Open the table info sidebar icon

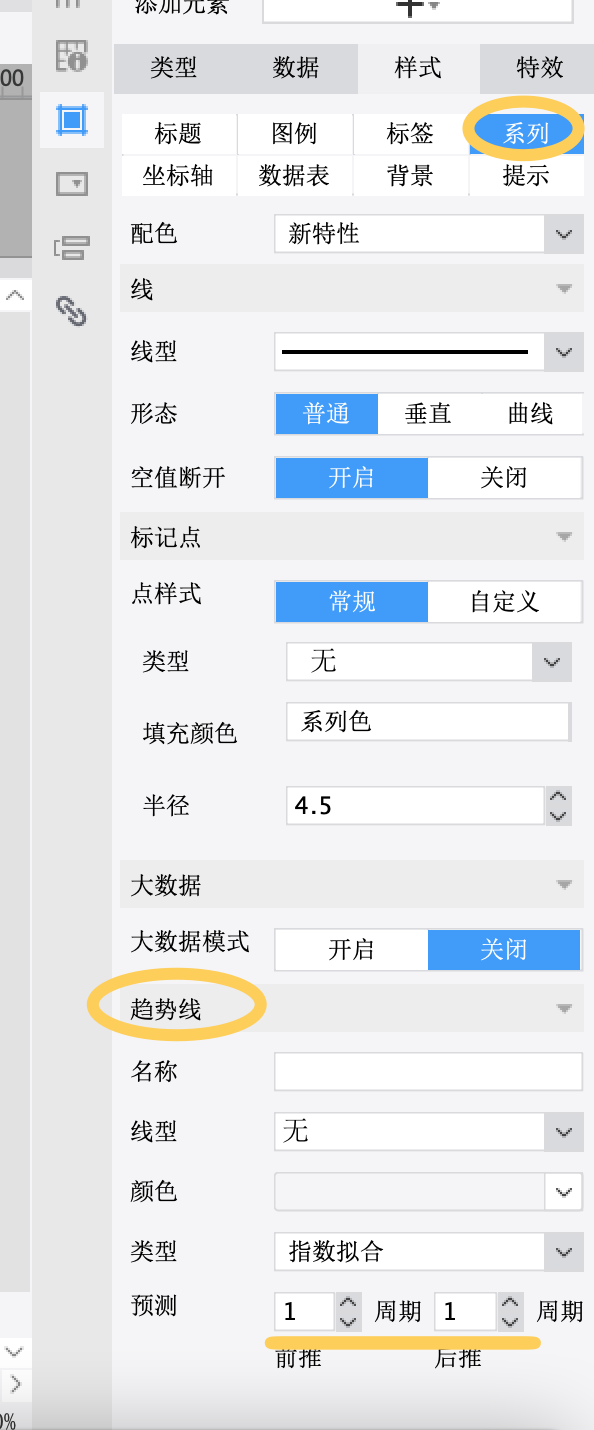72,57
